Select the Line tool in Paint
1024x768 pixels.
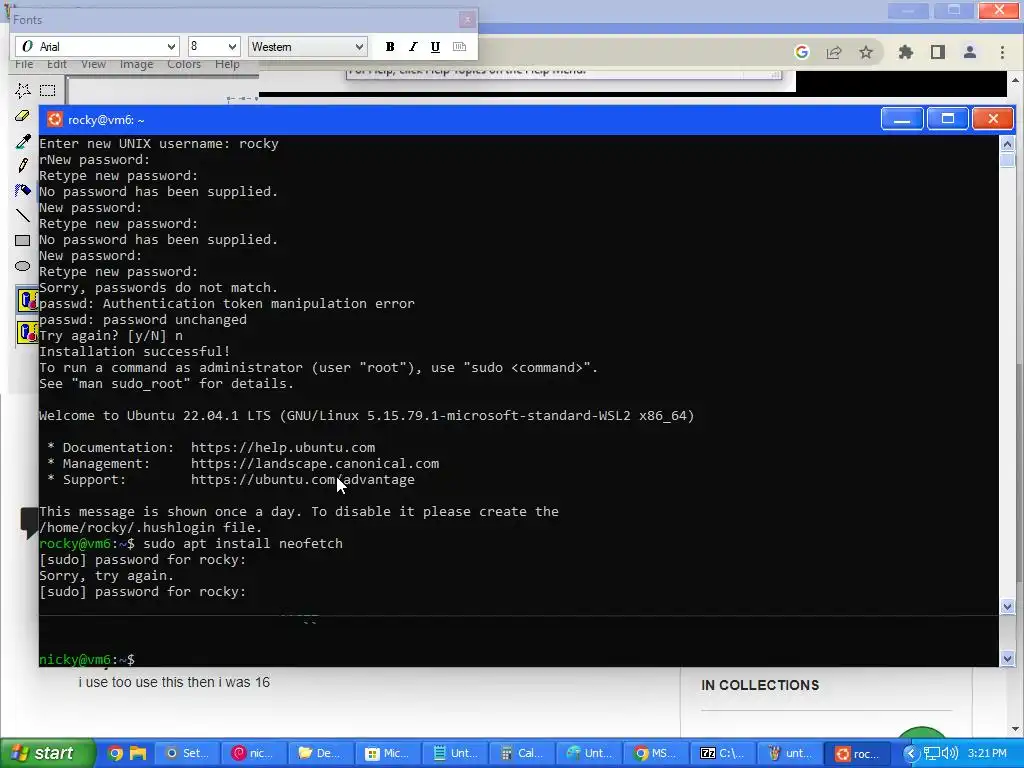tap(23, 215)
